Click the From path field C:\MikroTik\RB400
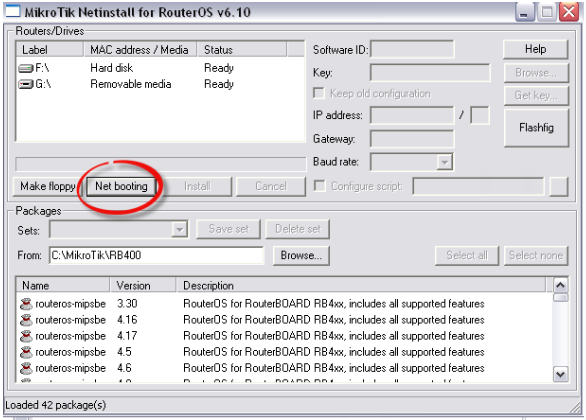This screenshot has height=420, width=586. coord(156,256)
